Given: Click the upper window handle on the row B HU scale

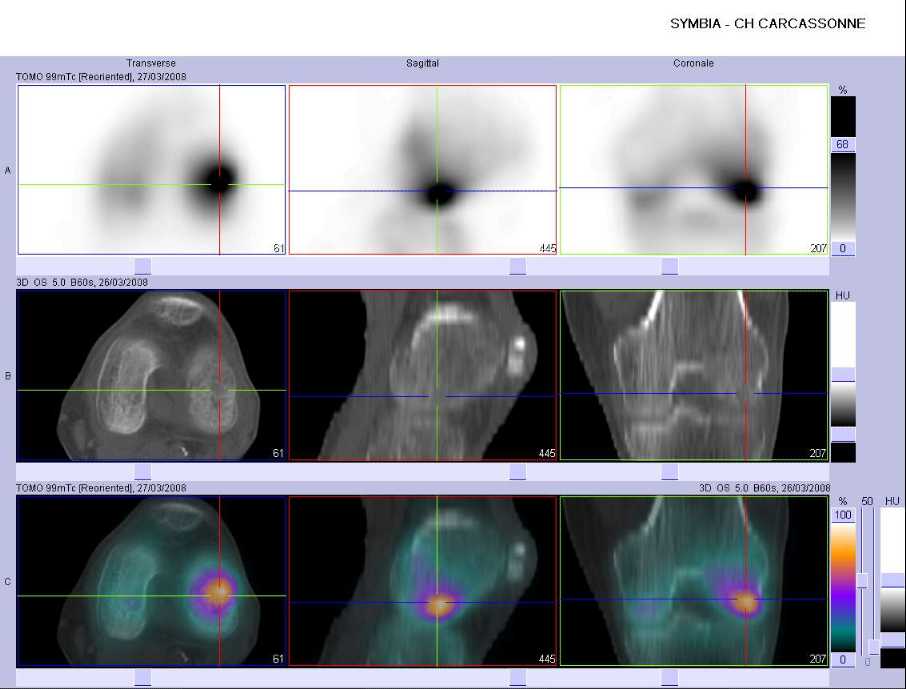Looking at the screenshot, I should (x=843, y=375).
